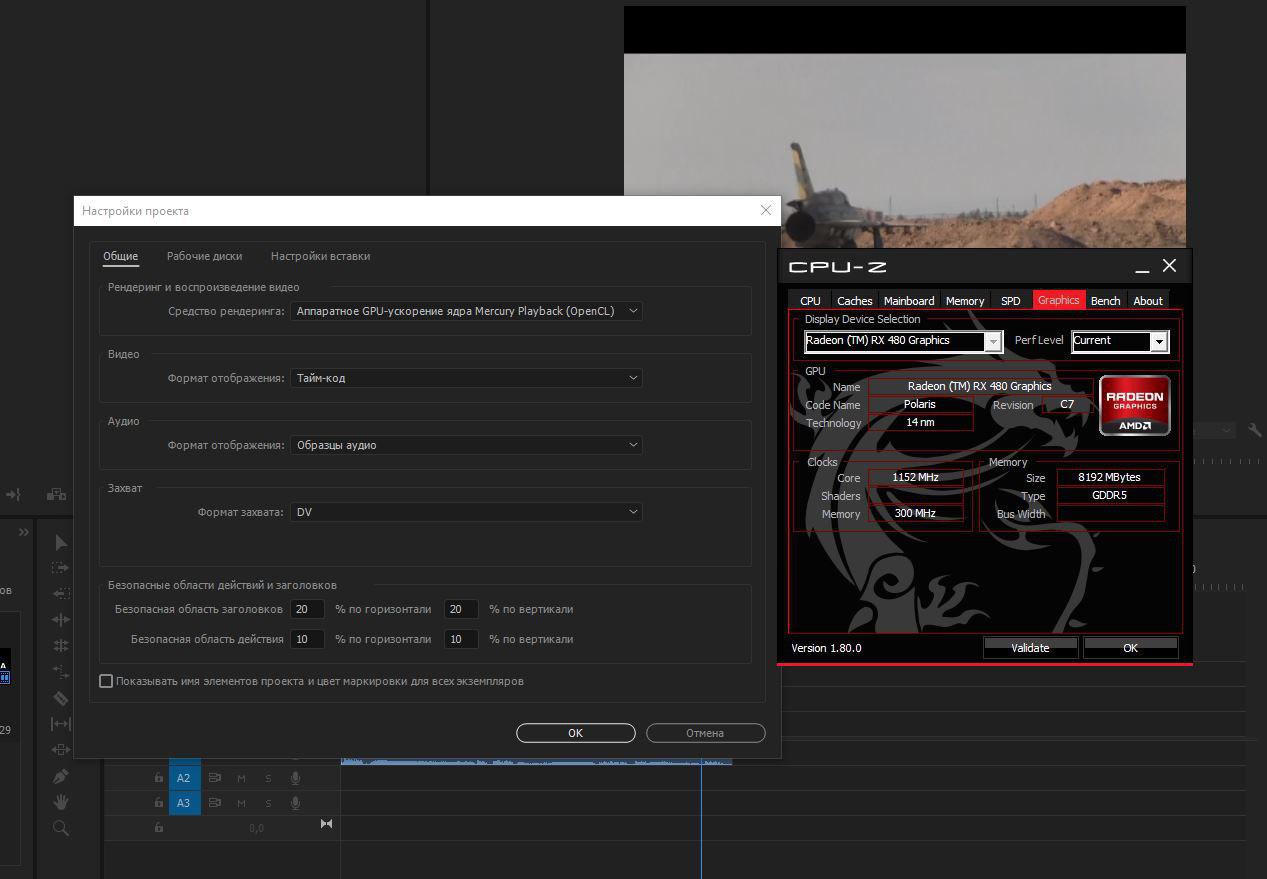
Task: Click the wrench settings icon
Action: [x=1255, y=430]
